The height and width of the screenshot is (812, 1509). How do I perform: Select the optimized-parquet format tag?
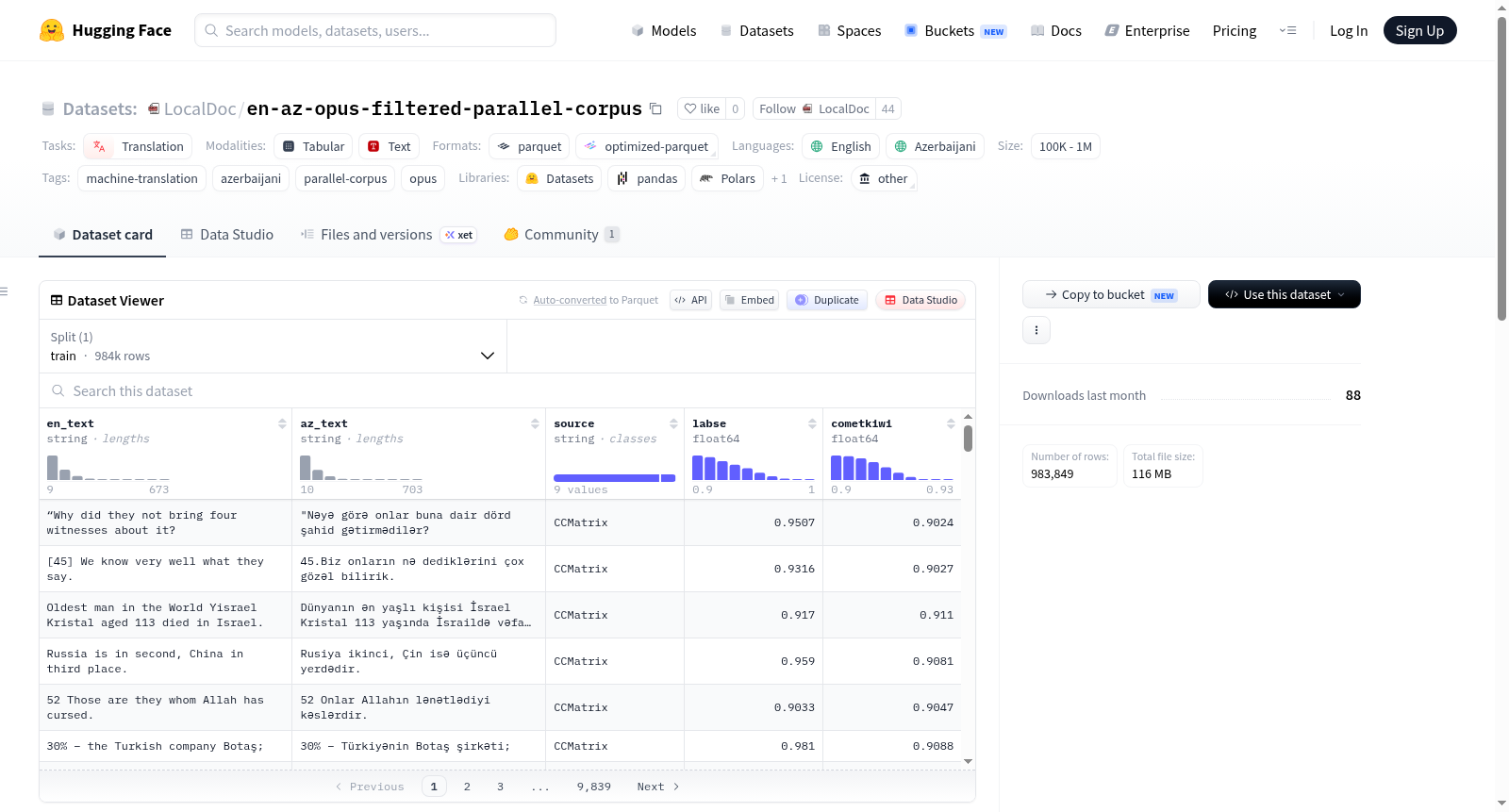(647, 146)
